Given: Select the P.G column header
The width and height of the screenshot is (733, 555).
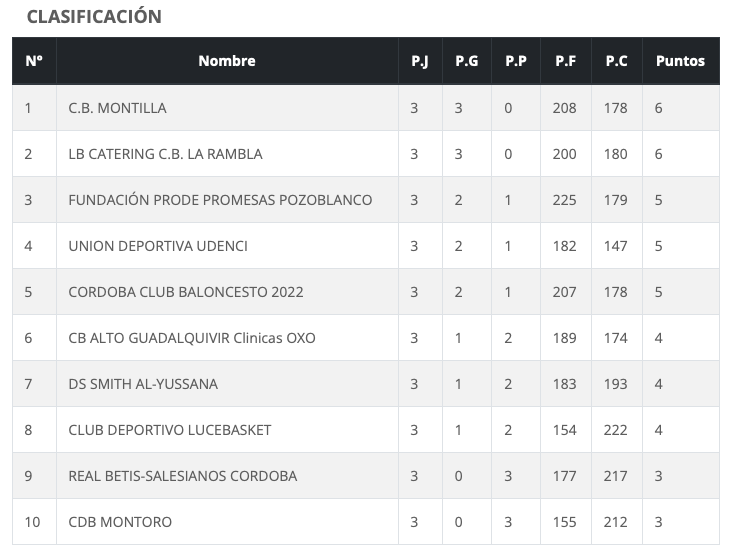Looking at the screenshot, I should 467,61.
